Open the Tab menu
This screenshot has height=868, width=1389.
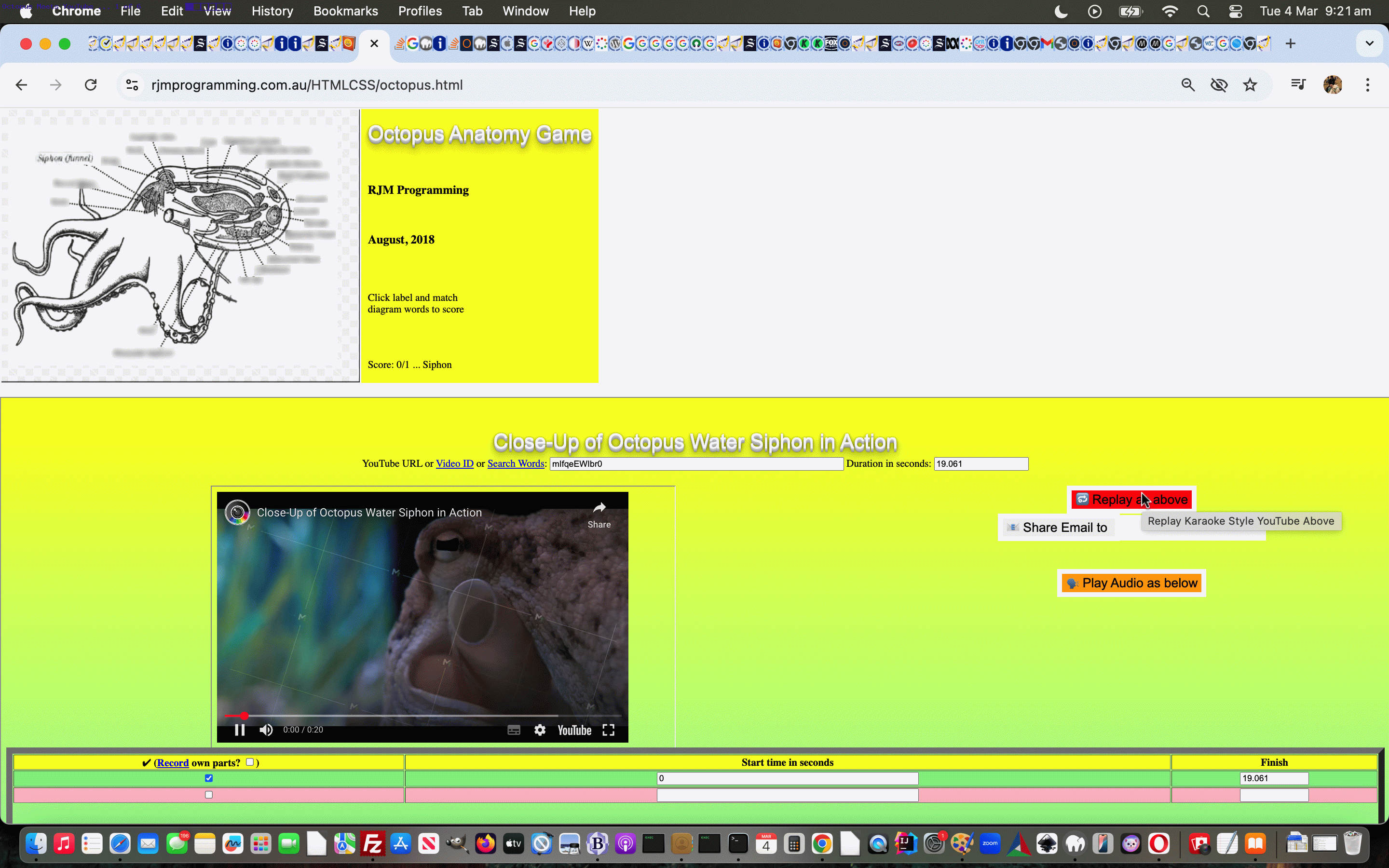tap(472, 11)
